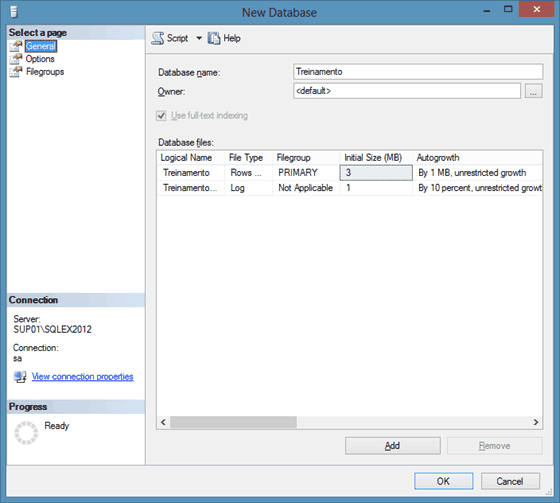This screenshot has width=560, height=503.
Task: Select the Initial Size cell showing 3
Action: 376,173
